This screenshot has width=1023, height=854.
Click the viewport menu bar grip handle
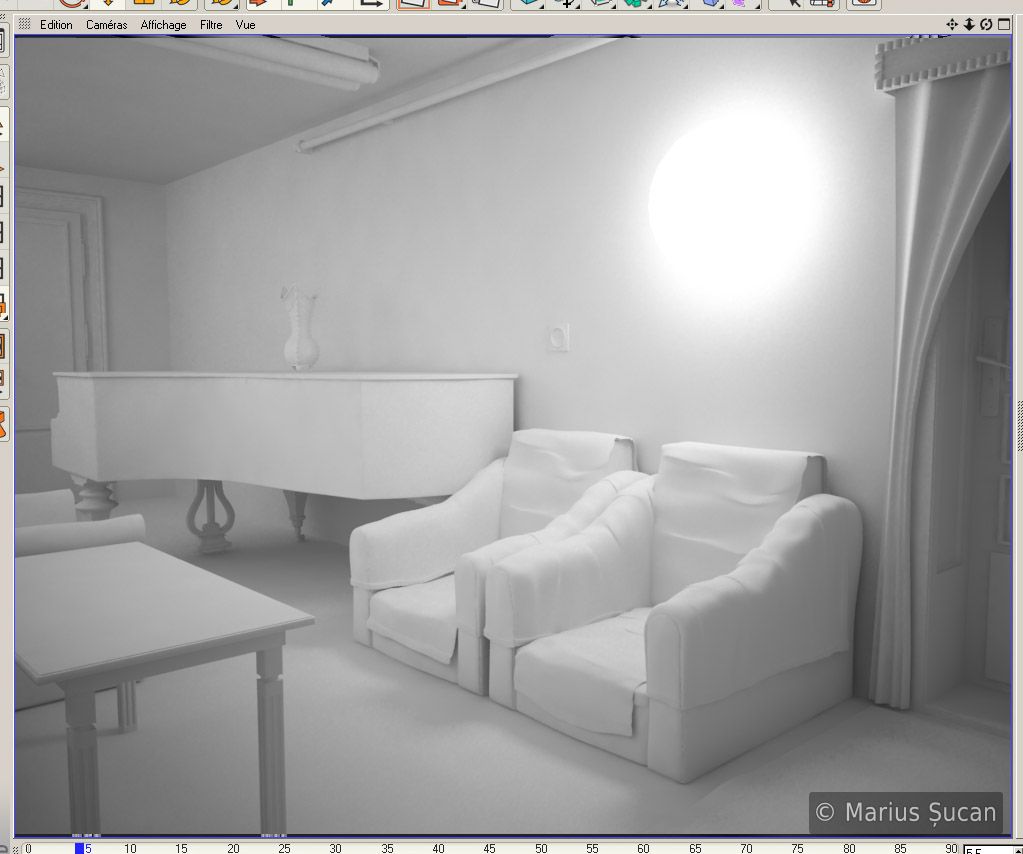(x=24, y=25)
